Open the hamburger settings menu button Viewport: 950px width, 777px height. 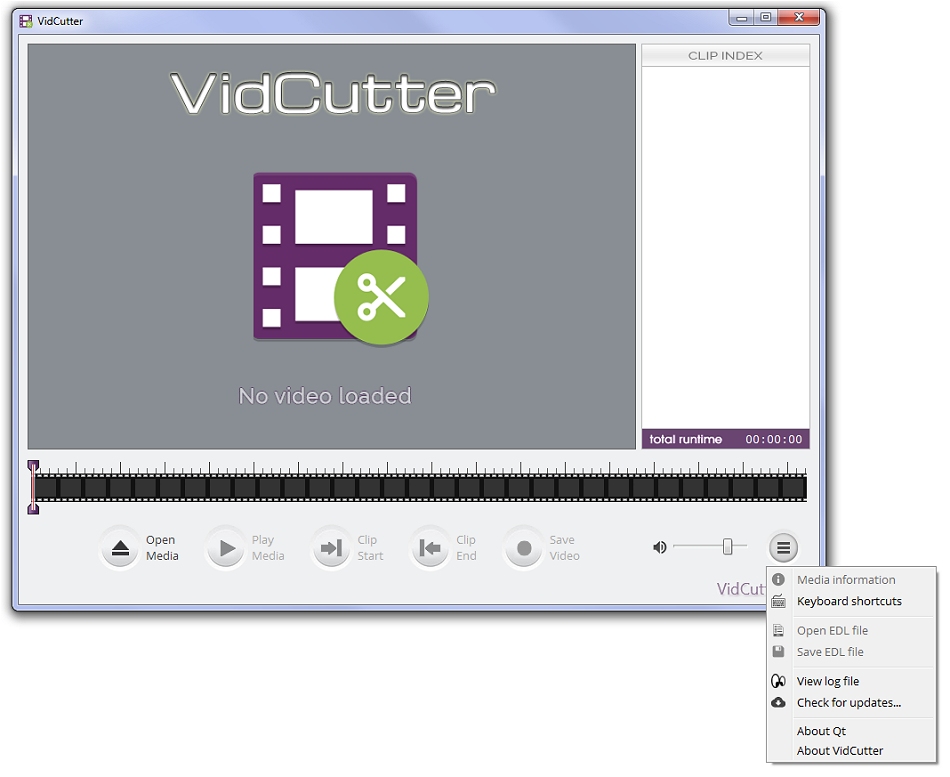tap(783, 548)
